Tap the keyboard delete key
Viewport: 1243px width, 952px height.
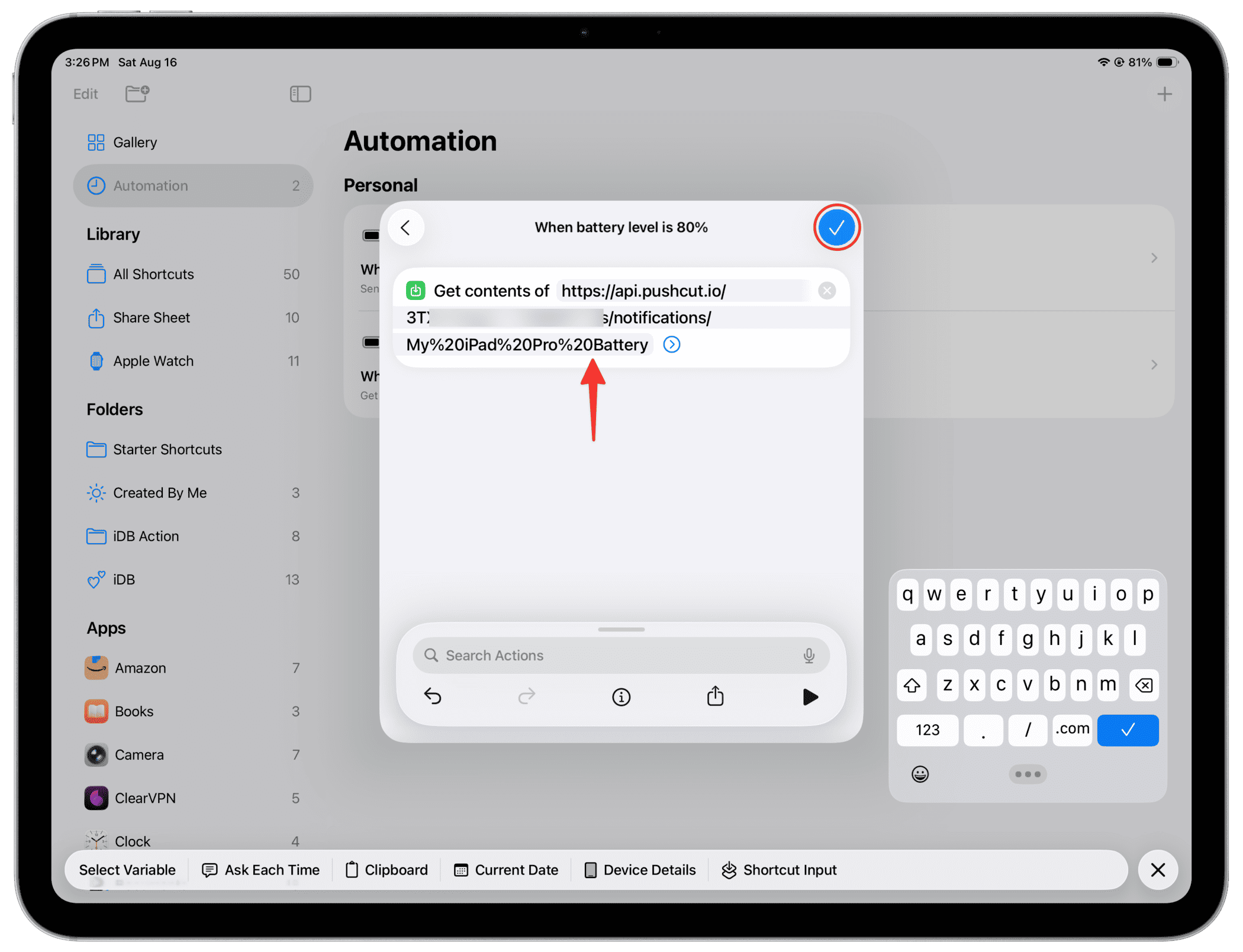pyautogui.click(x=1144, y=685)
